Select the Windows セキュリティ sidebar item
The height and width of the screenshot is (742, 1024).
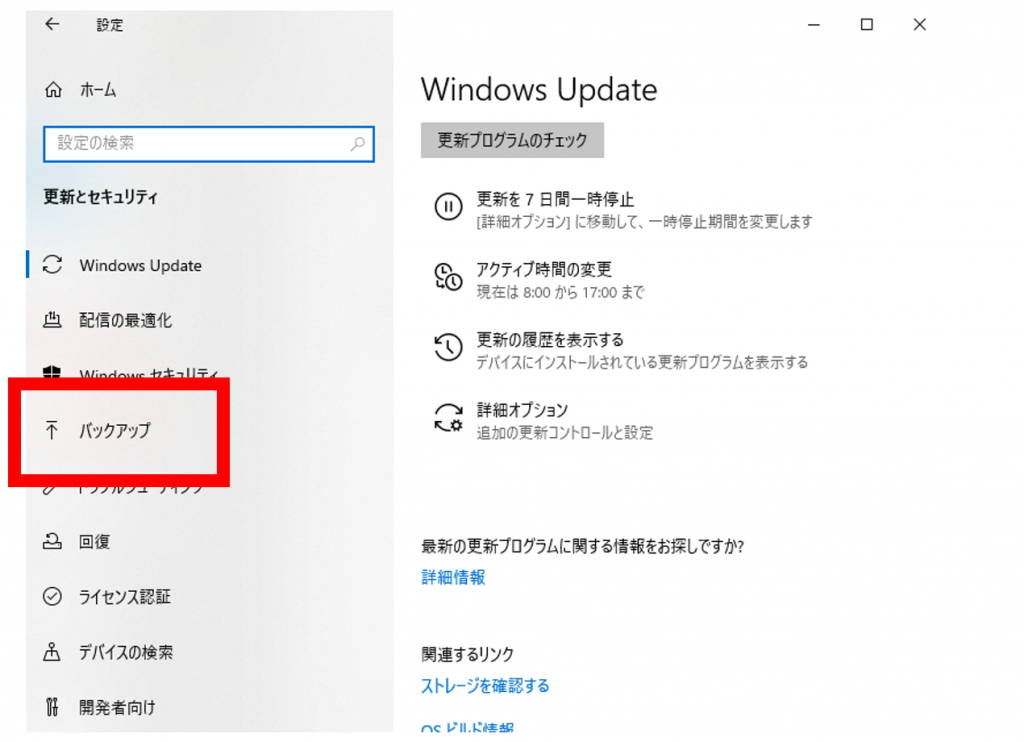pyautogui.click(x=148, y=374)
